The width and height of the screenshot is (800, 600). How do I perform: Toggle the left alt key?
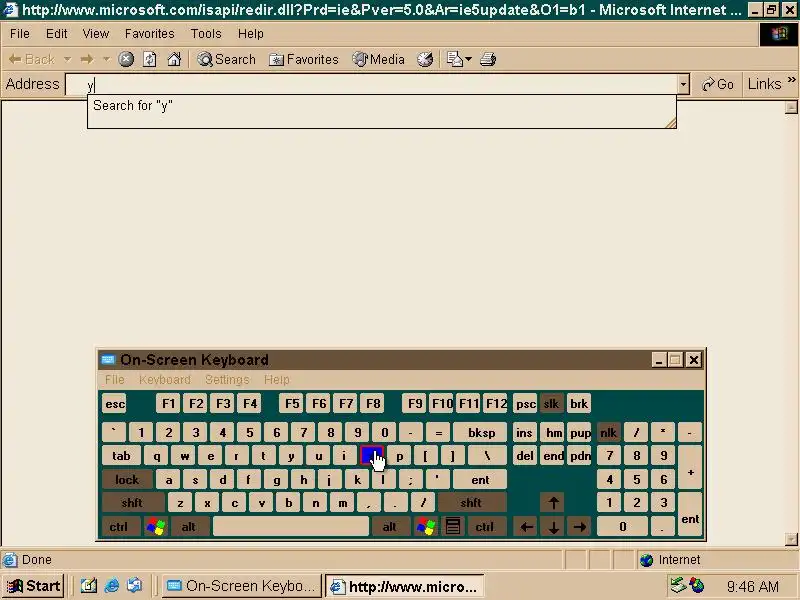[x=189, y=527]
